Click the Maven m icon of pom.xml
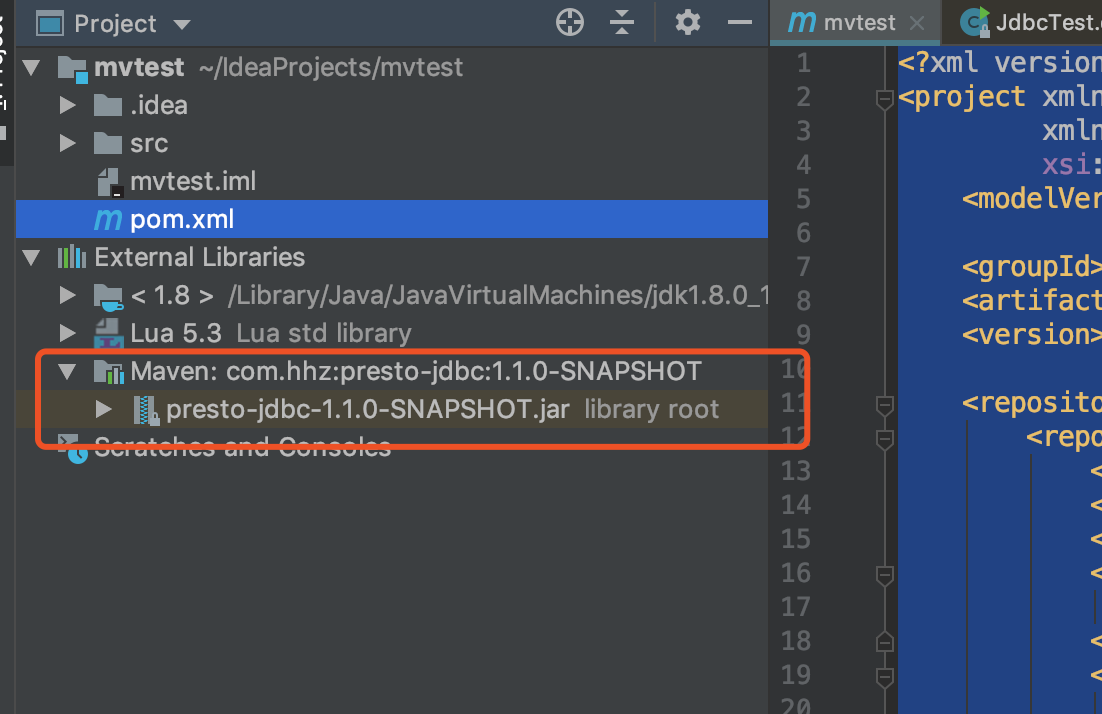Image resolution: width=1102 pixels, height=714 pixels. (108, 220)
